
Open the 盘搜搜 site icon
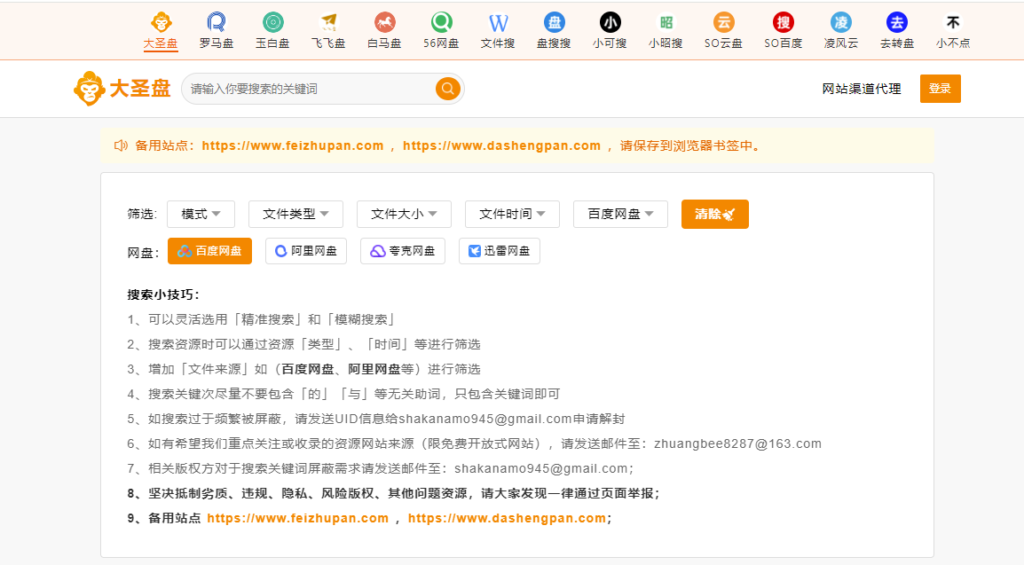click(554, 22)
